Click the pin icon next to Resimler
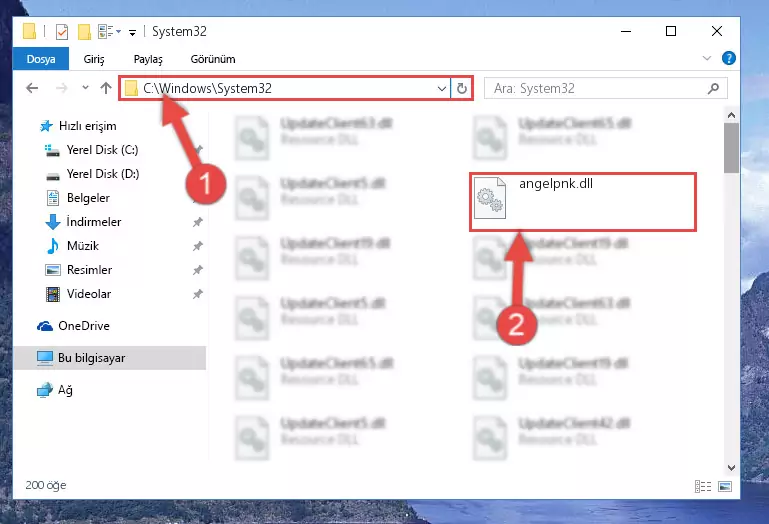The image size is (769, 524). (x=198, y=270)
